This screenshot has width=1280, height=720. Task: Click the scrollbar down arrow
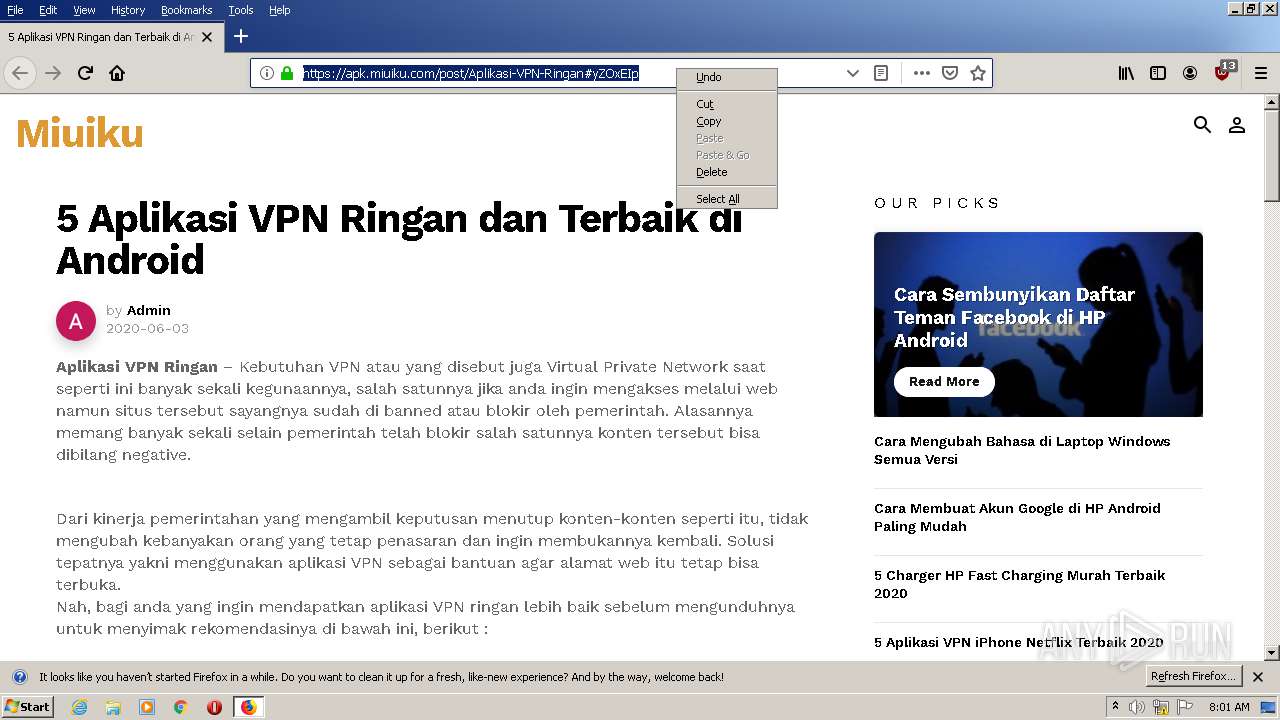pyautogui.click(x=1272, y=653)
